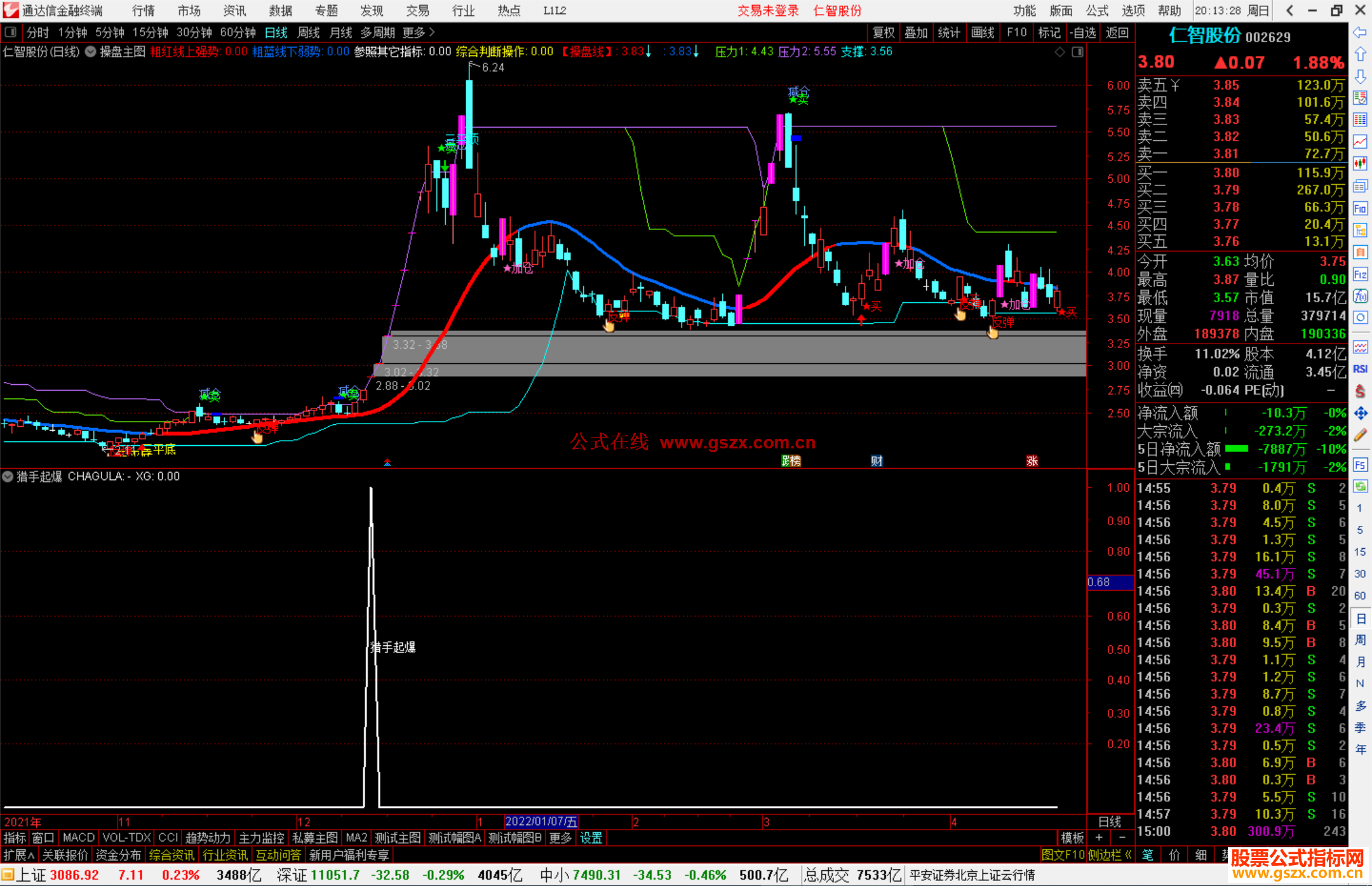Open the f(x) formula manager icon
The width and height of the screenshot is (1372, 886).
pos(1360,296)
